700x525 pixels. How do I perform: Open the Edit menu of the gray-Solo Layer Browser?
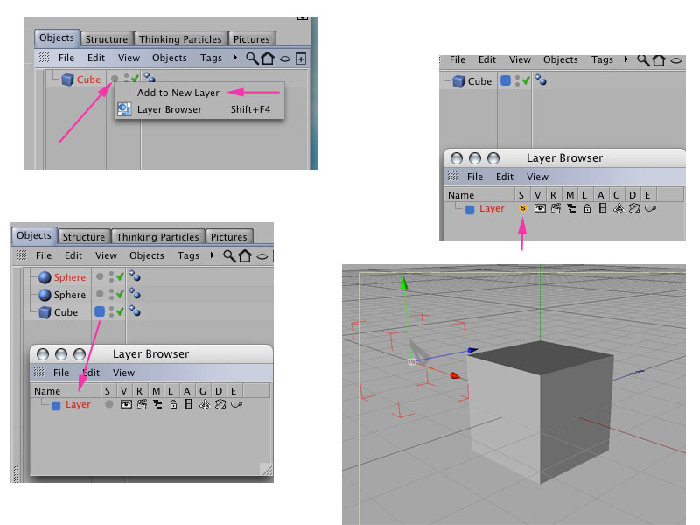[x=92, y=372]
